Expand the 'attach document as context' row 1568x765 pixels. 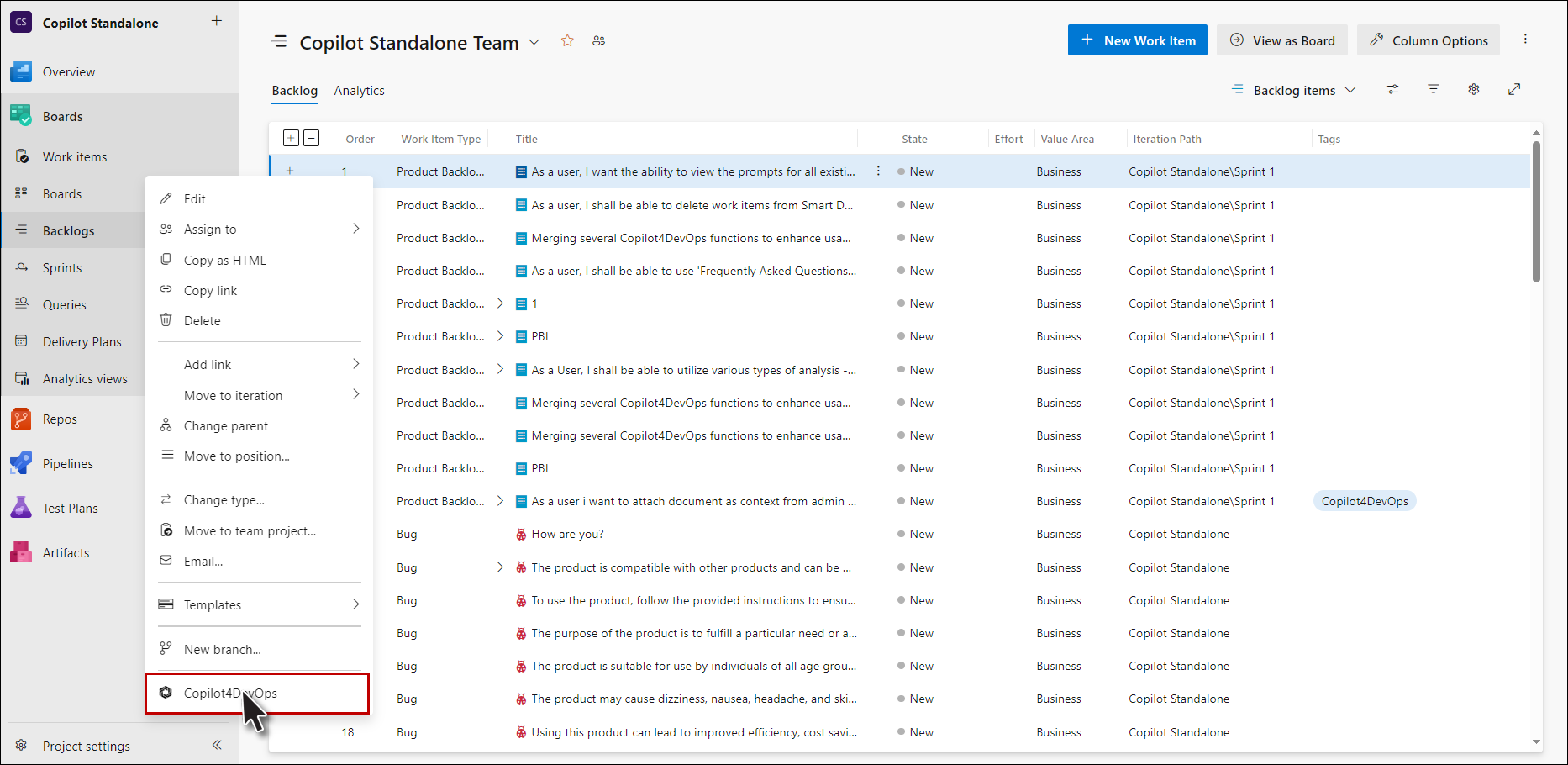pyautogui.click(x=501, y=500)
